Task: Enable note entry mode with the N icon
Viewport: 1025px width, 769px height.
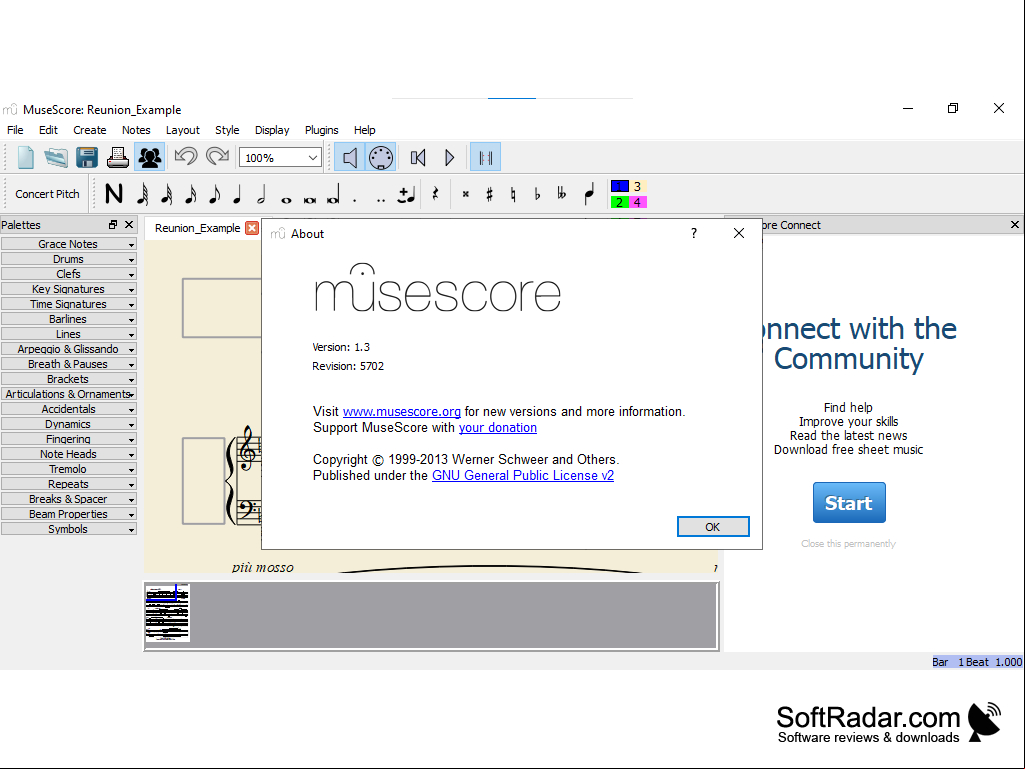Action: pyautogui.click(x=114, y=194)
